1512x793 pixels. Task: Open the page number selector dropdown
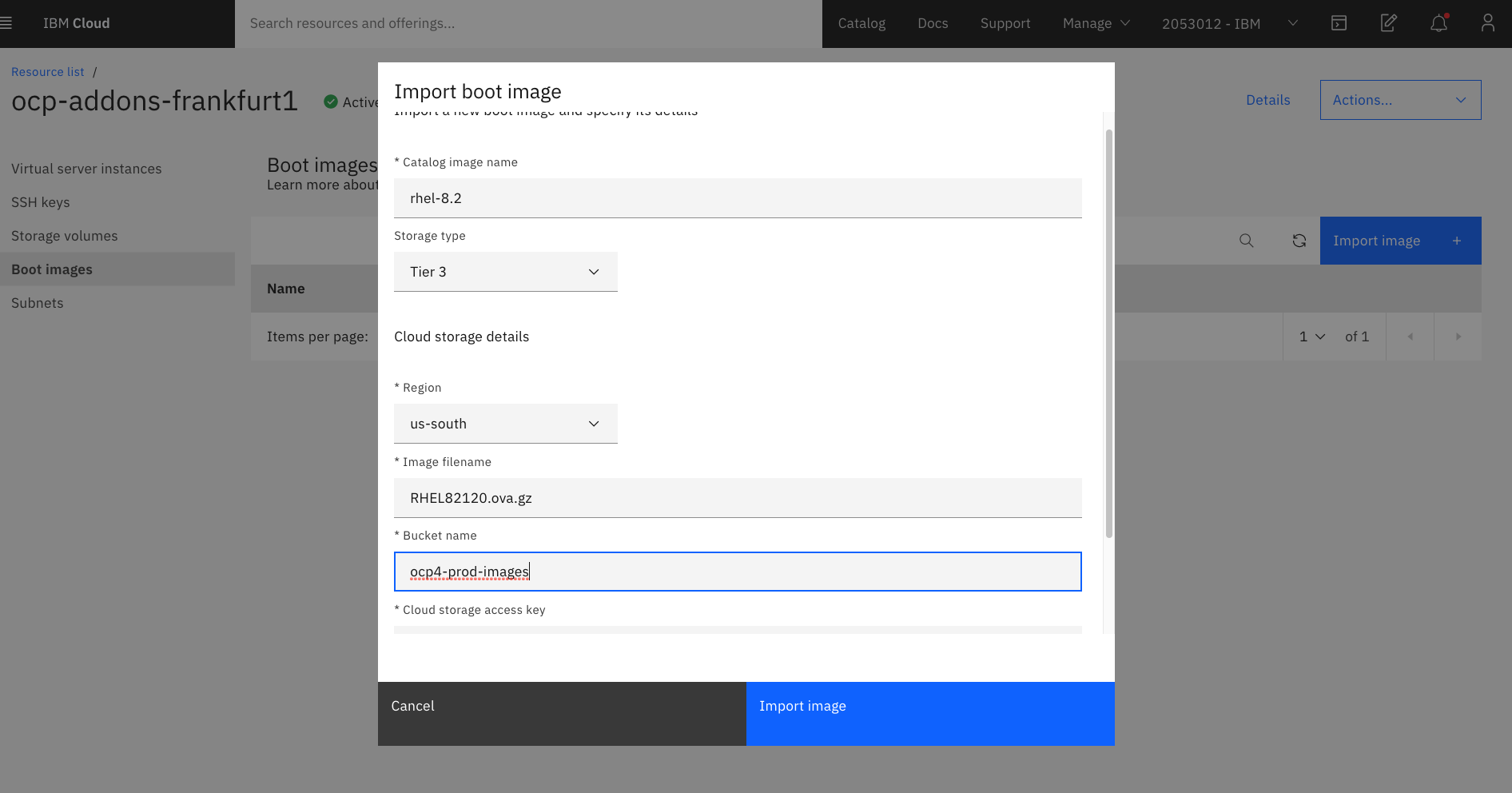click(x=1311, y=337)
